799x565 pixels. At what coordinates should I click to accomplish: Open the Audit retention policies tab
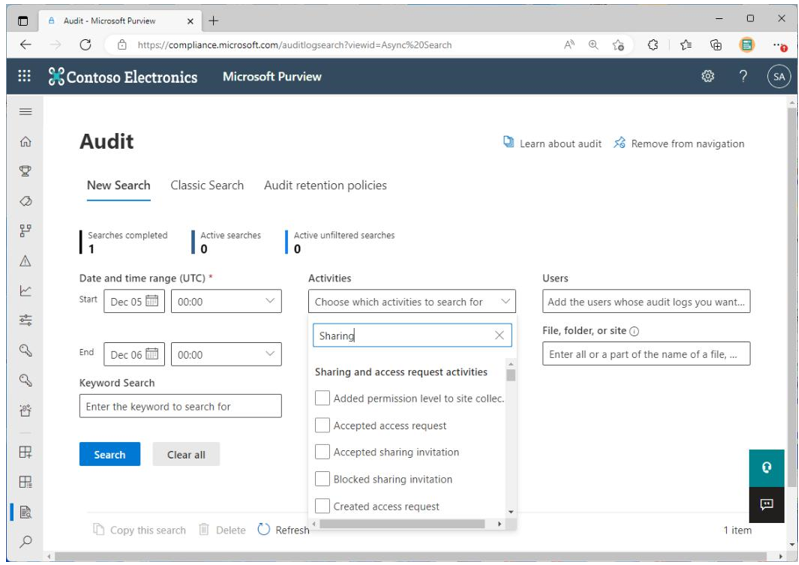[x=325, y=185]
